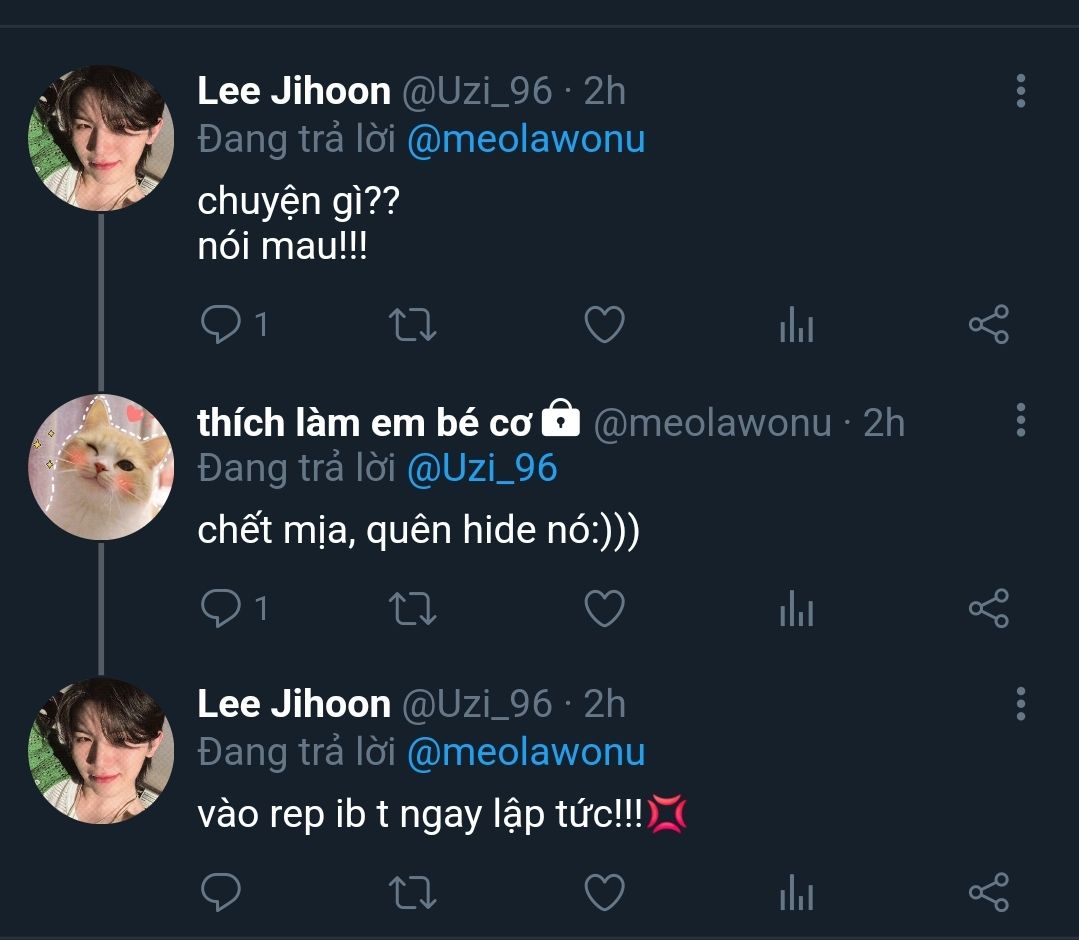Open cat profile picture of meolawonu
The height and width of the screenshot is (940, 1079).
(101, 467)
